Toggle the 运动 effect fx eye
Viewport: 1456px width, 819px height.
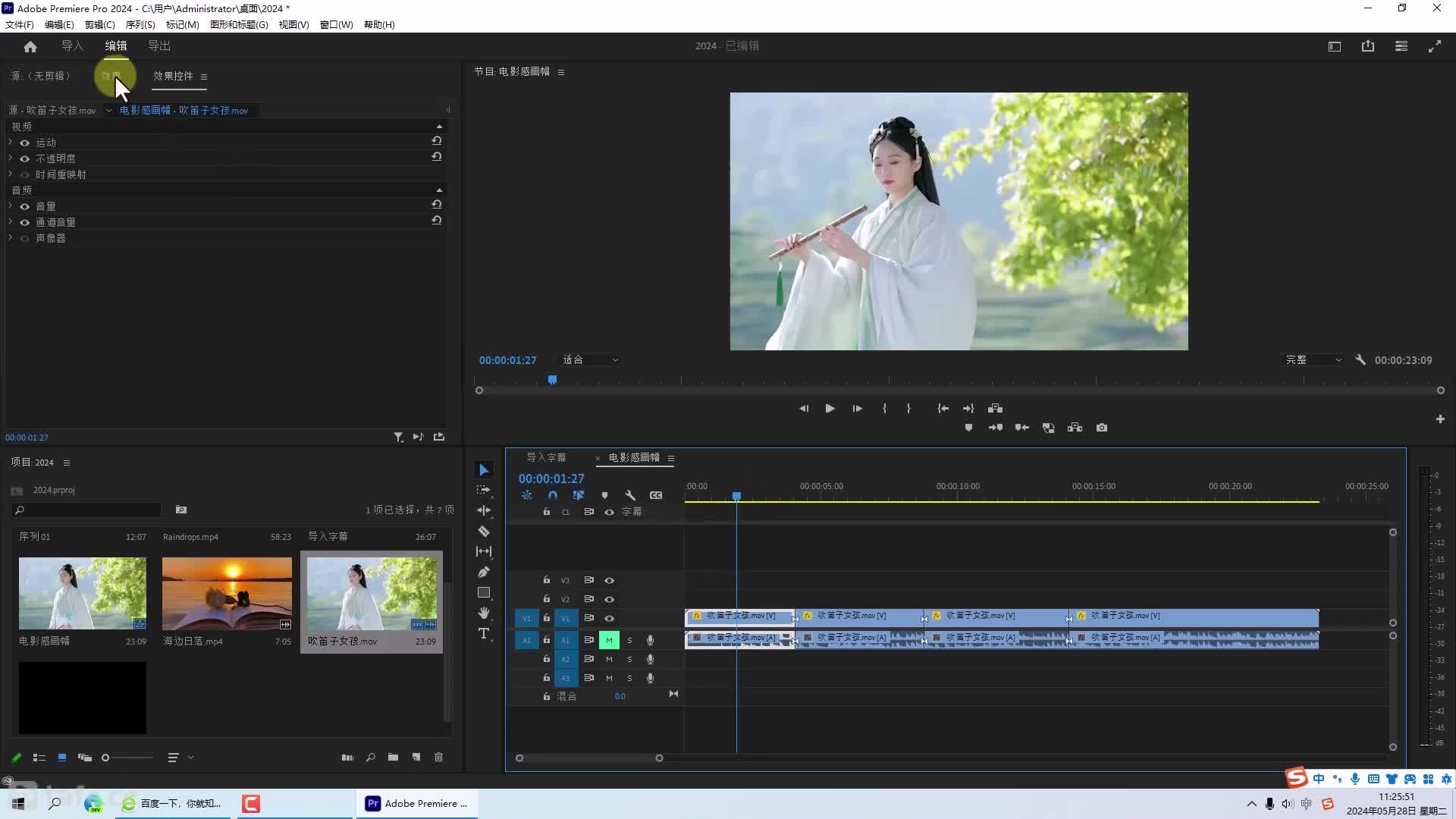coord(25,143)
